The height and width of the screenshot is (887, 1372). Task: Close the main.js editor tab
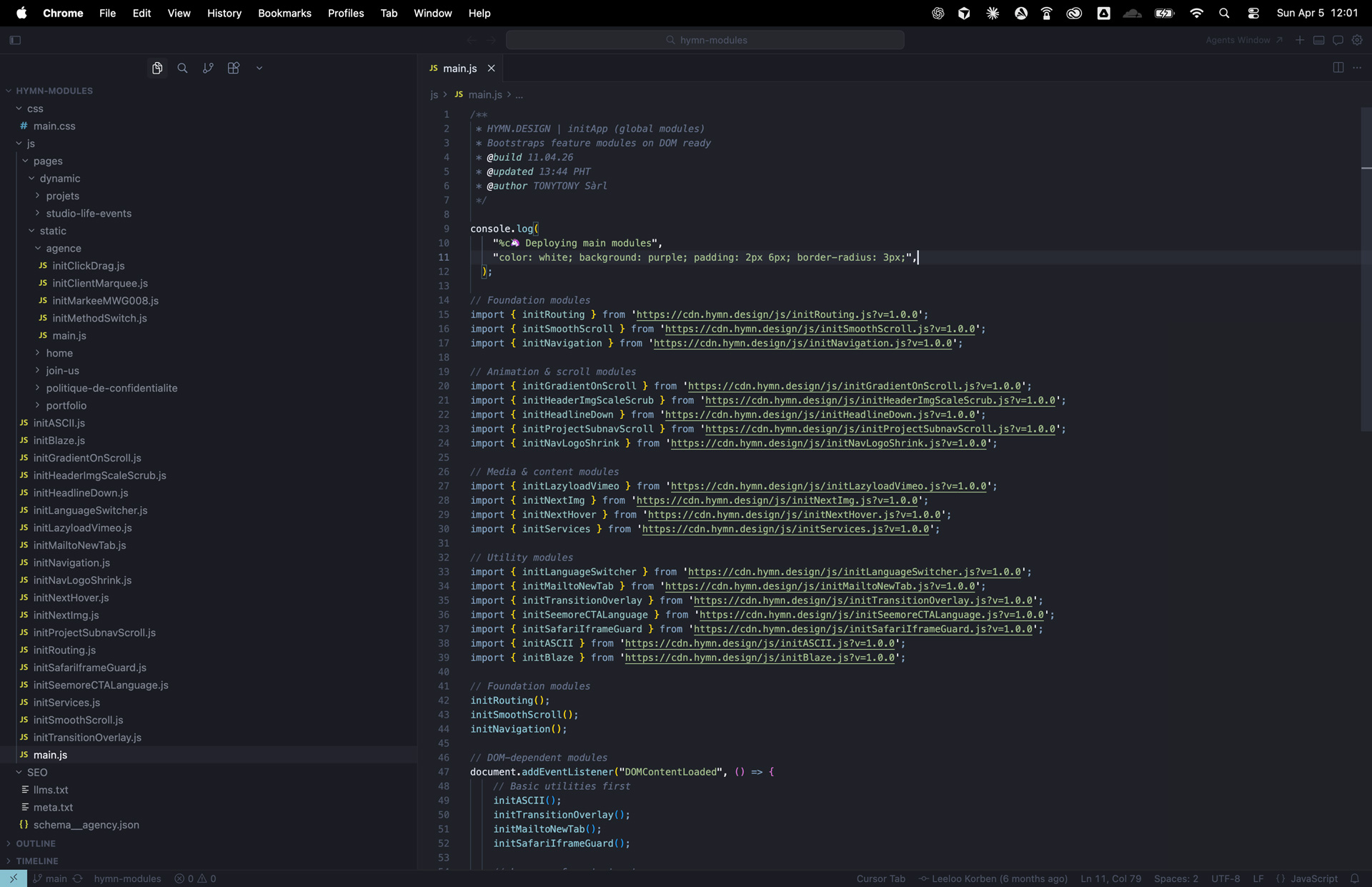[491, 68]
